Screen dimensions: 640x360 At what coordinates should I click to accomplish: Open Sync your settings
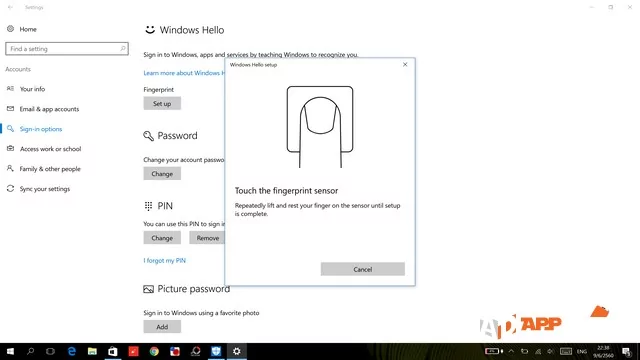44,189
